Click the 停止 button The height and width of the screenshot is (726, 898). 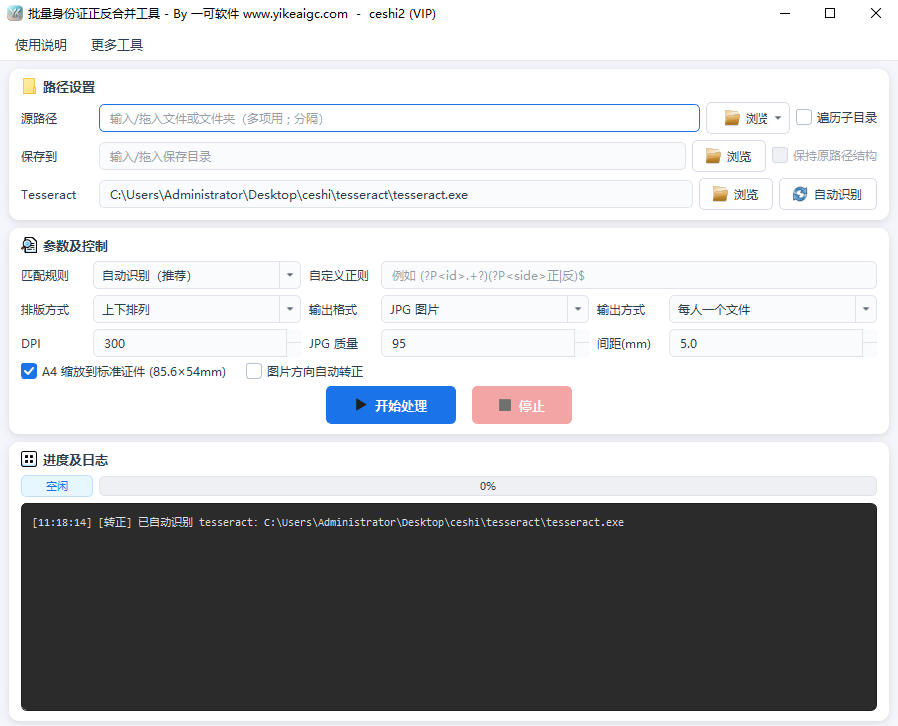tap(522, 405)
